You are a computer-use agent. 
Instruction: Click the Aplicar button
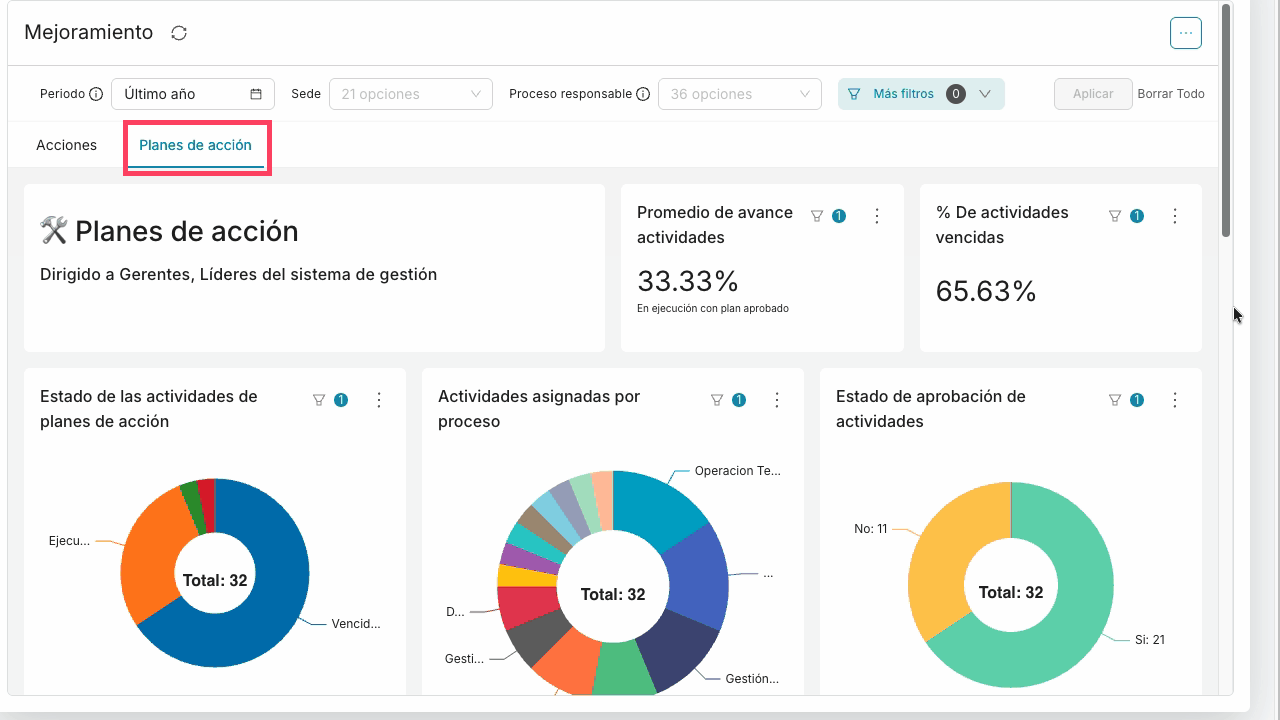pyautogui.click(x=1093, y=94)
